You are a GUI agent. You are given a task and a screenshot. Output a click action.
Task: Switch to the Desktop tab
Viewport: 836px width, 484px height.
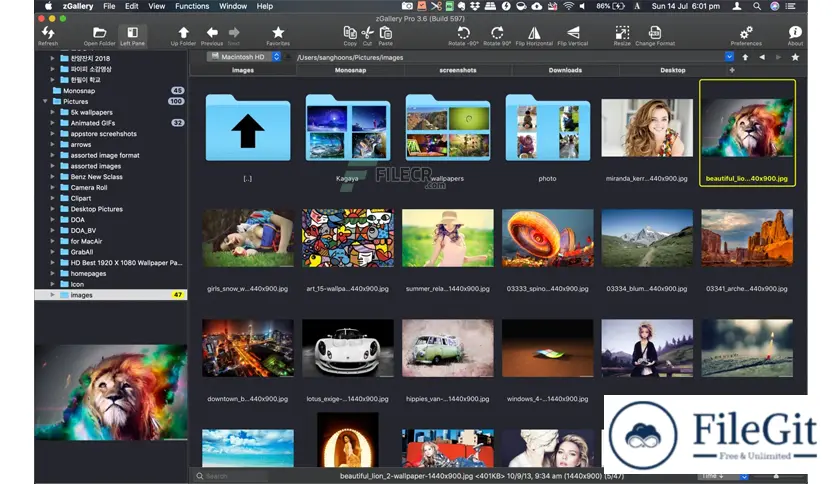pos(673,70)
